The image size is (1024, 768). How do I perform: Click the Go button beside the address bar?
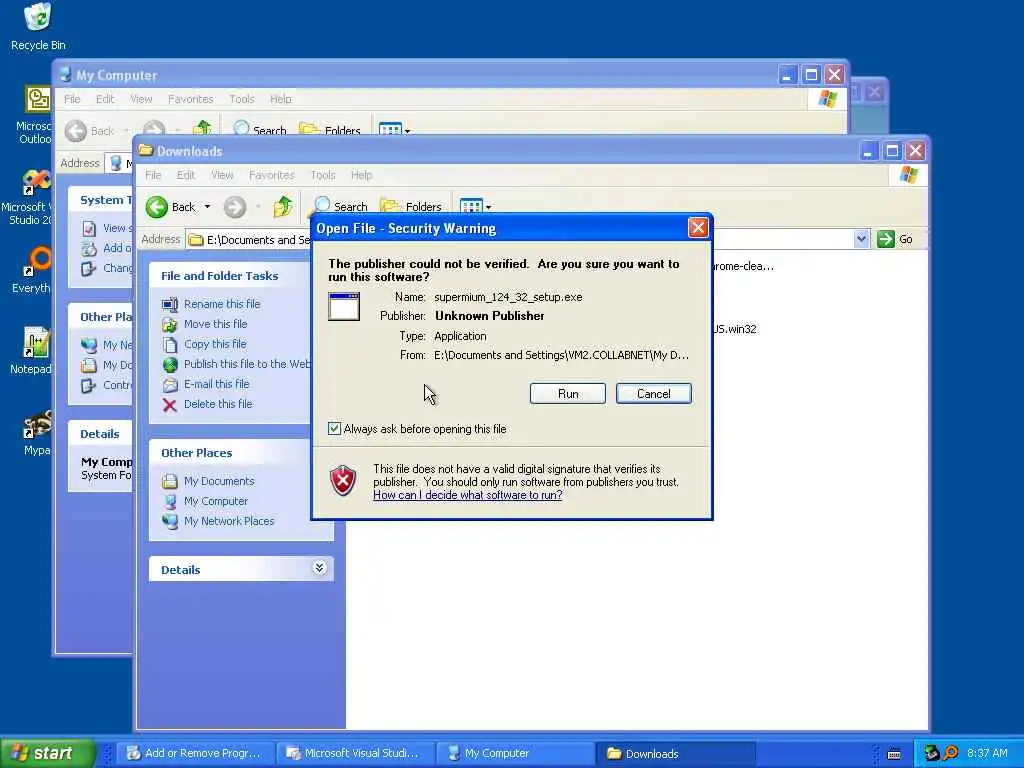point(895,239)
